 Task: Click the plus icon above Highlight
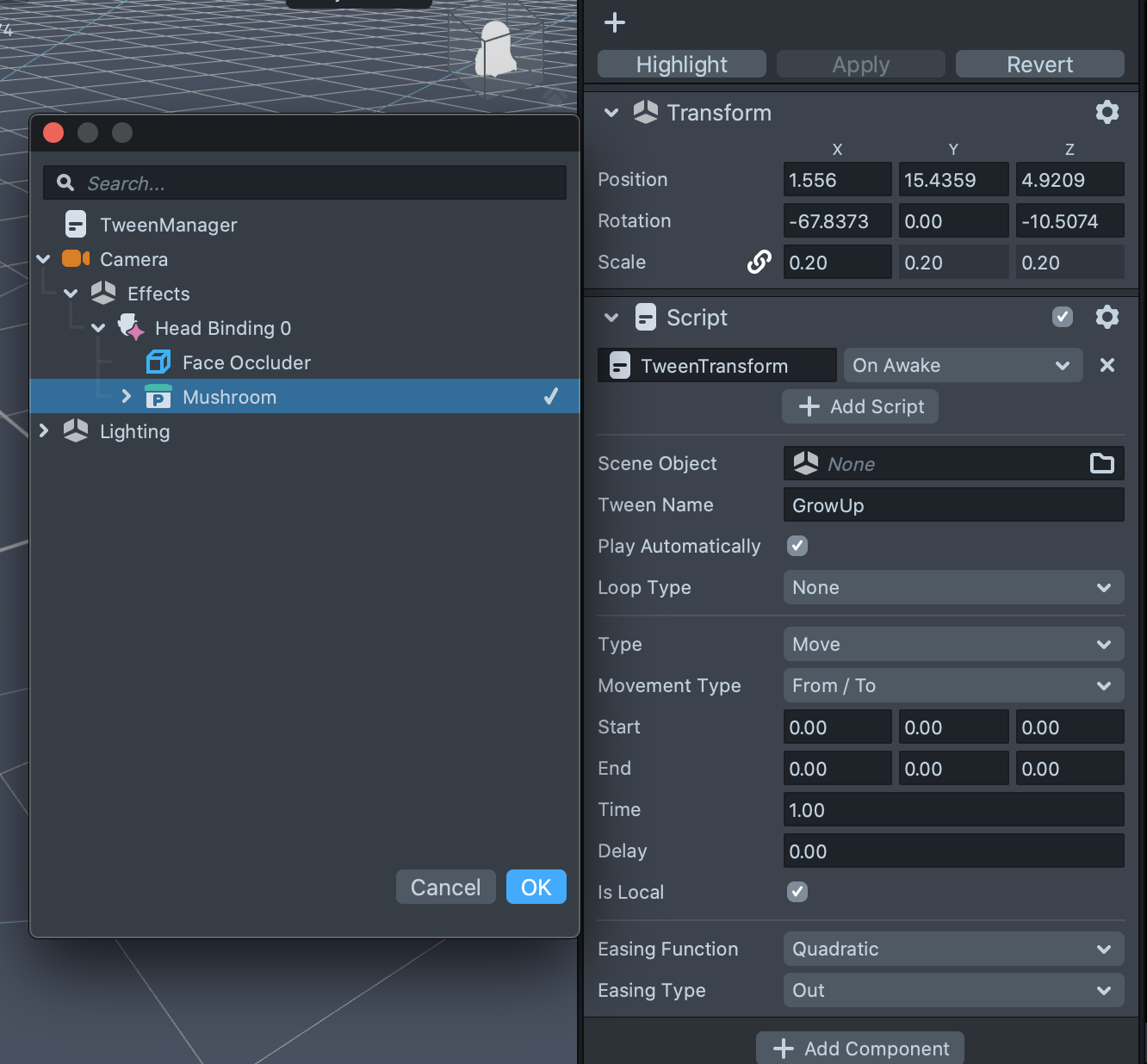[615, 22]
